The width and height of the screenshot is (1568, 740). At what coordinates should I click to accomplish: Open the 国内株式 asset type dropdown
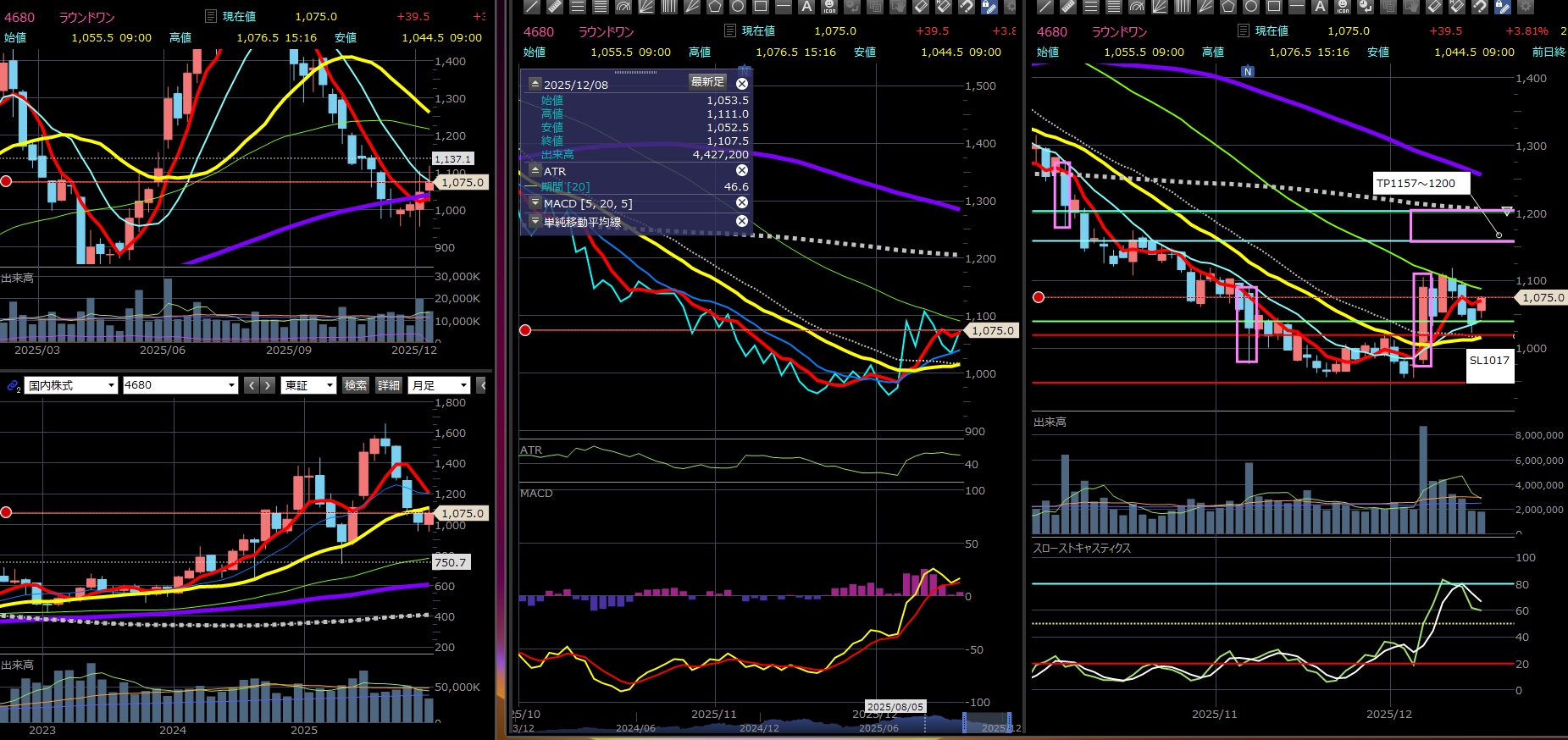(70, 385)
